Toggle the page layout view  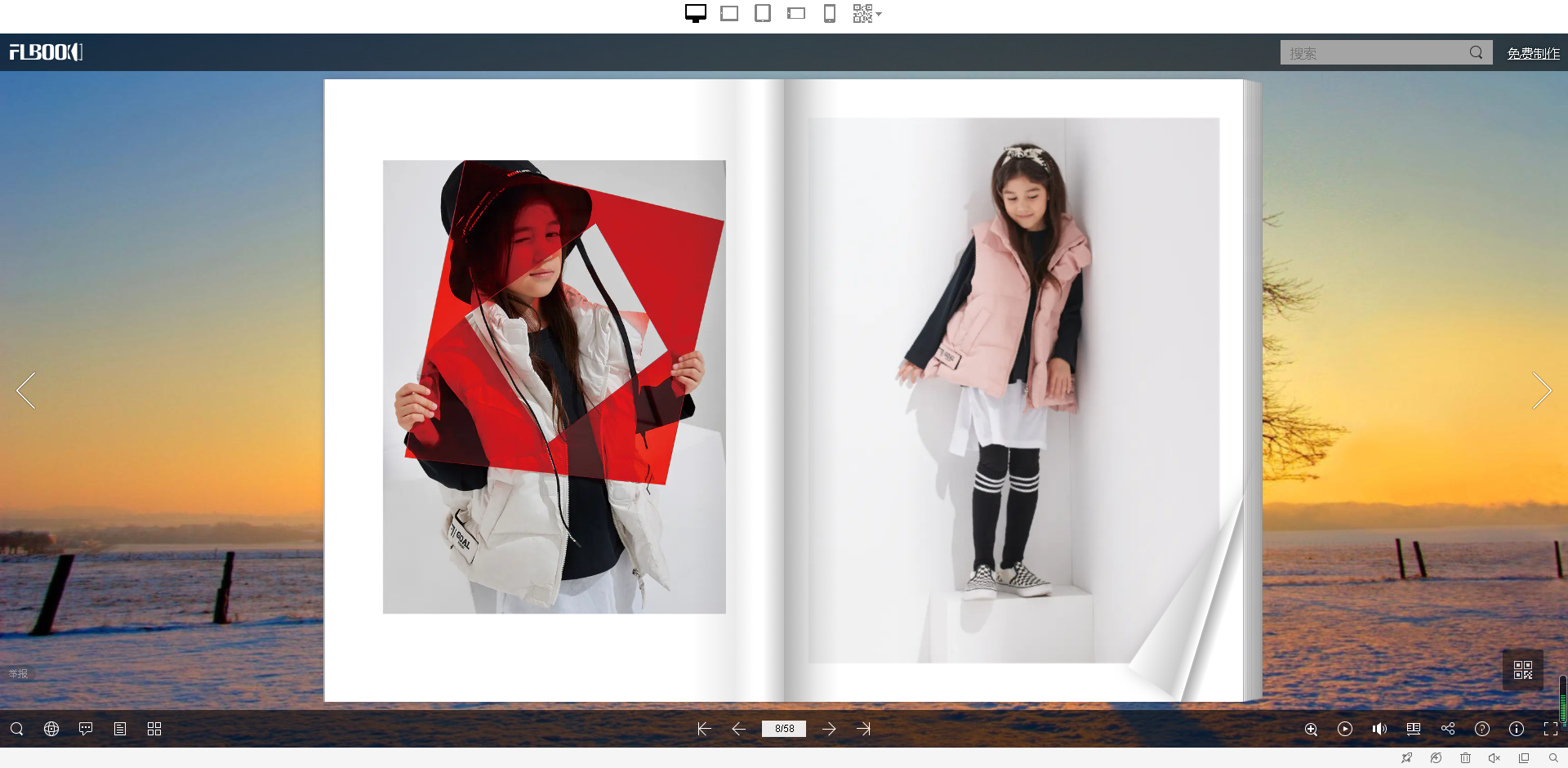[1414, 729]
